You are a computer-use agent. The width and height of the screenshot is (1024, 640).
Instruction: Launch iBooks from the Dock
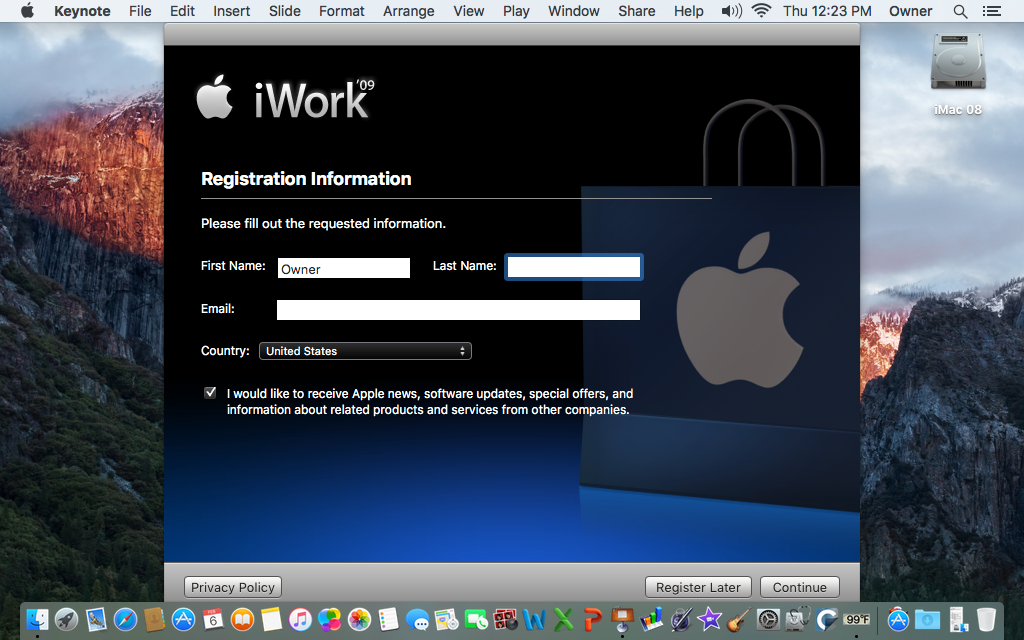[242, 619]
